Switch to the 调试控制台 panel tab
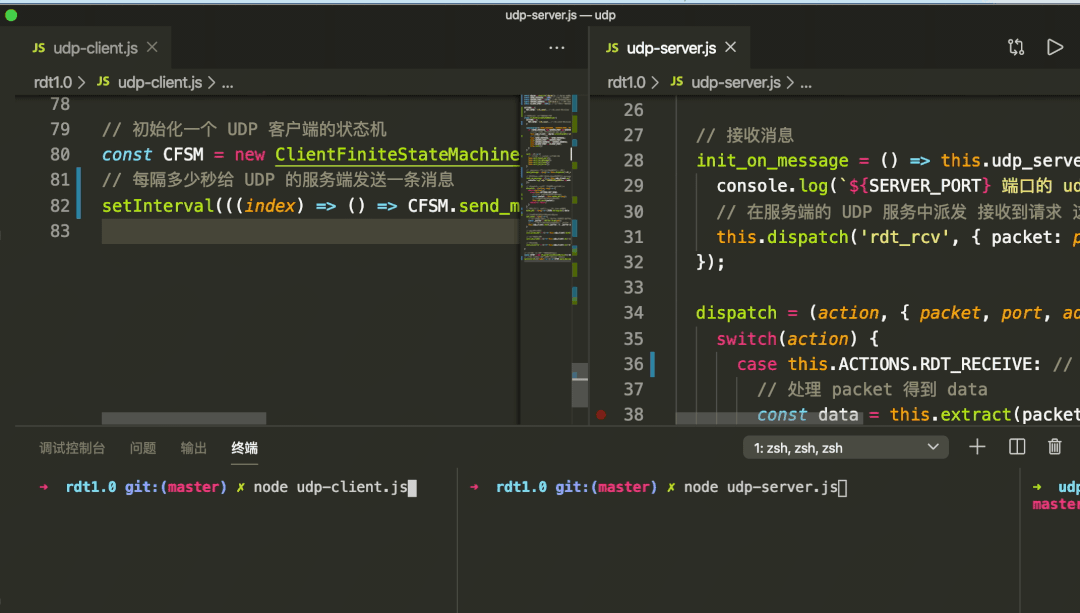This screenshot has height=613, width=1080. click(x=72, y=448)
